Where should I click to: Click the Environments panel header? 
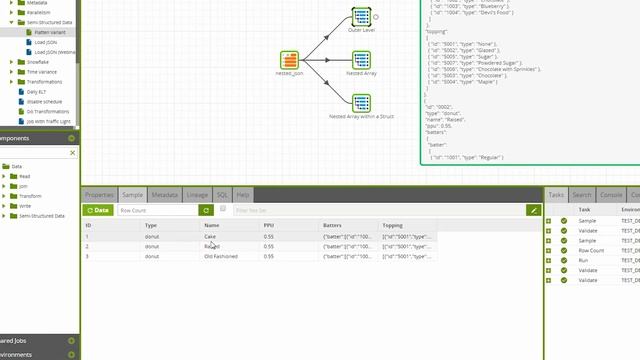[39, 355]
